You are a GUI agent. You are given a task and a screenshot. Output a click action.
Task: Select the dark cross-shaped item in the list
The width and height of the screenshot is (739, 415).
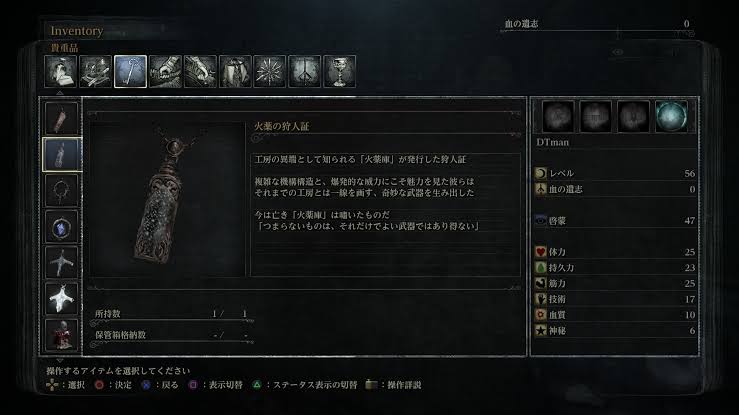point(61,262)
